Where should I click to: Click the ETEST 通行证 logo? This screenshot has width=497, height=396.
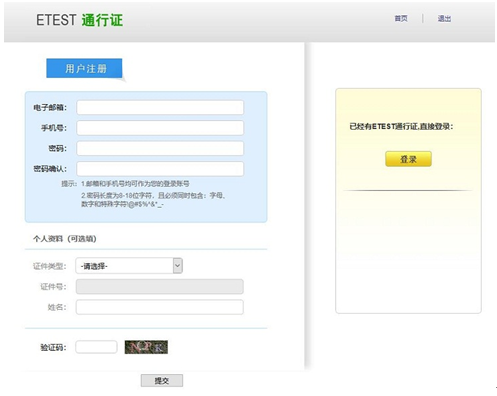pos(79,20)
